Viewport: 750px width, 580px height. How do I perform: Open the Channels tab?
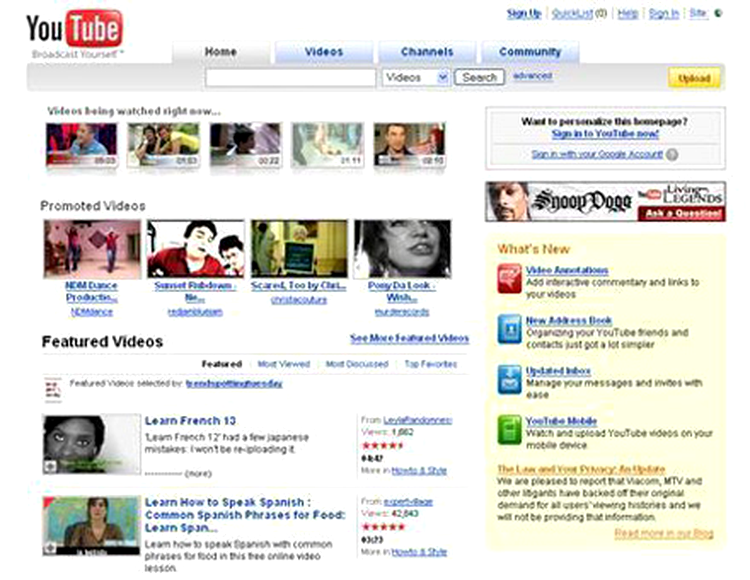pos(427,52)
